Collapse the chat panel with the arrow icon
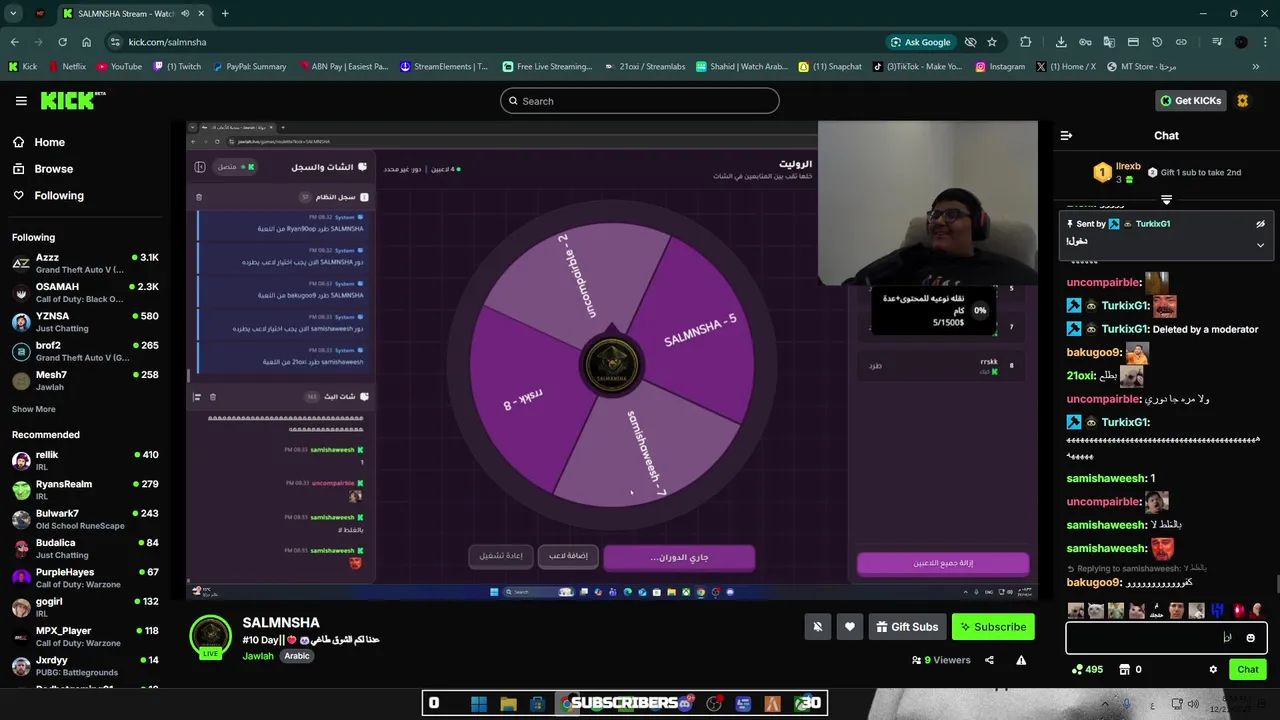 [x=1066, y=135]
